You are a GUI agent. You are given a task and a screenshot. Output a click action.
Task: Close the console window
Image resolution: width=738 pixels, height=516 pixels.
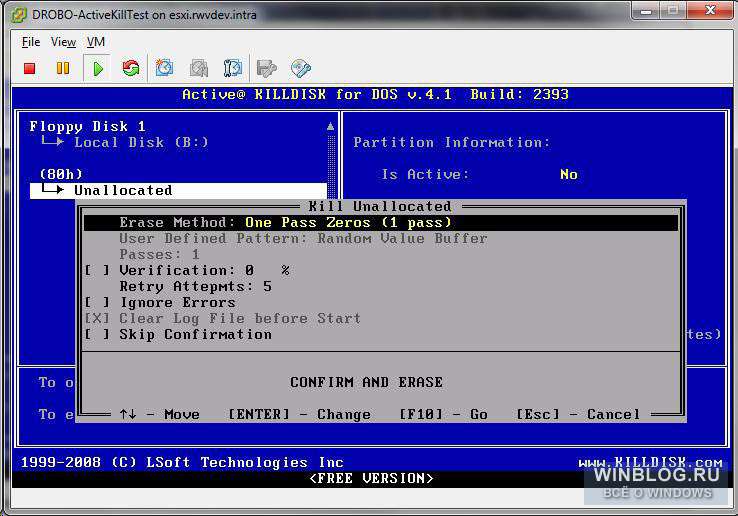coord(709,10)
